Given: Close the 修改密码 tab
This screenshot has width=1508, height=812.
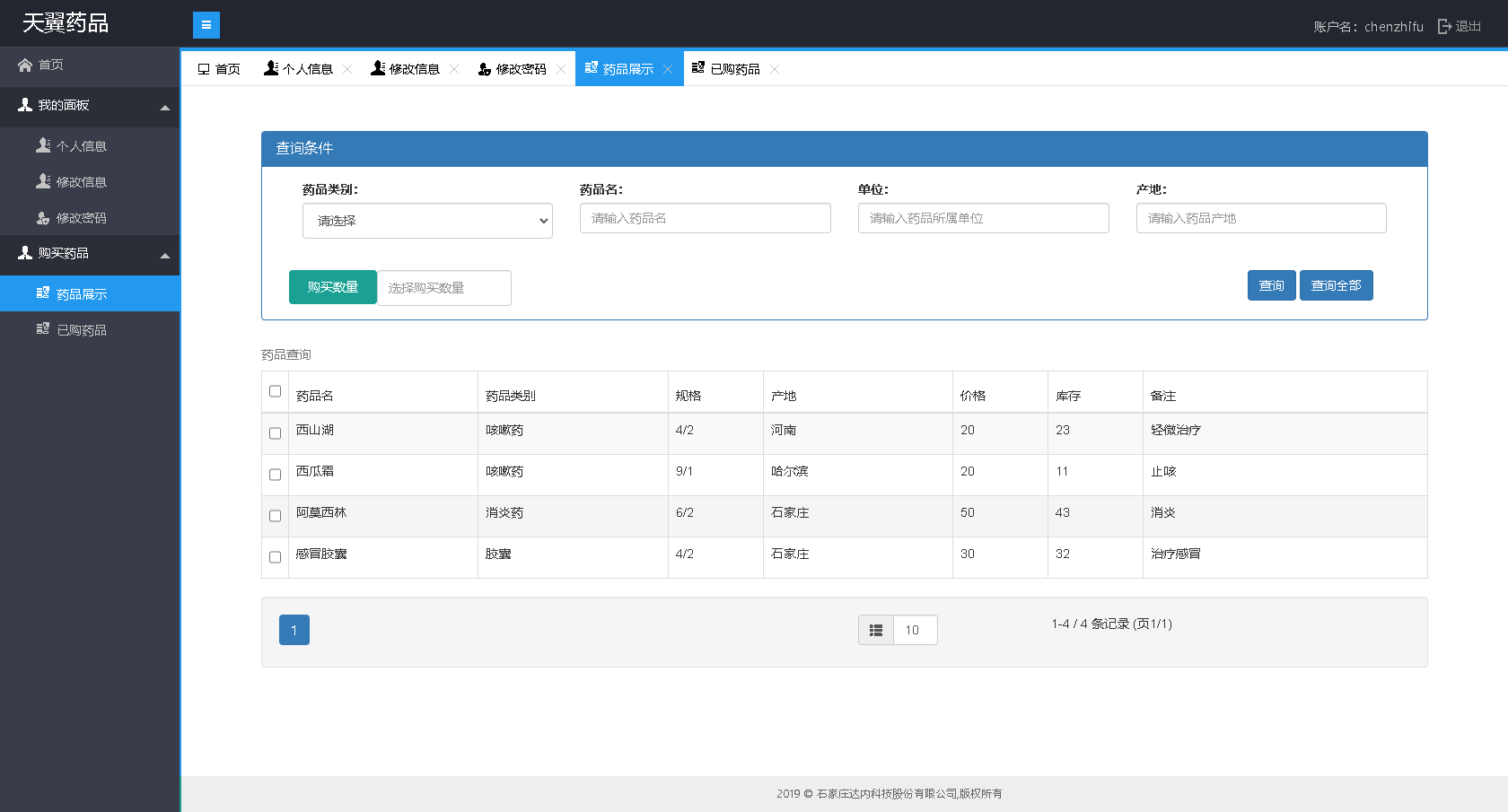Looking at the screenshot, I should pos(561,69).
